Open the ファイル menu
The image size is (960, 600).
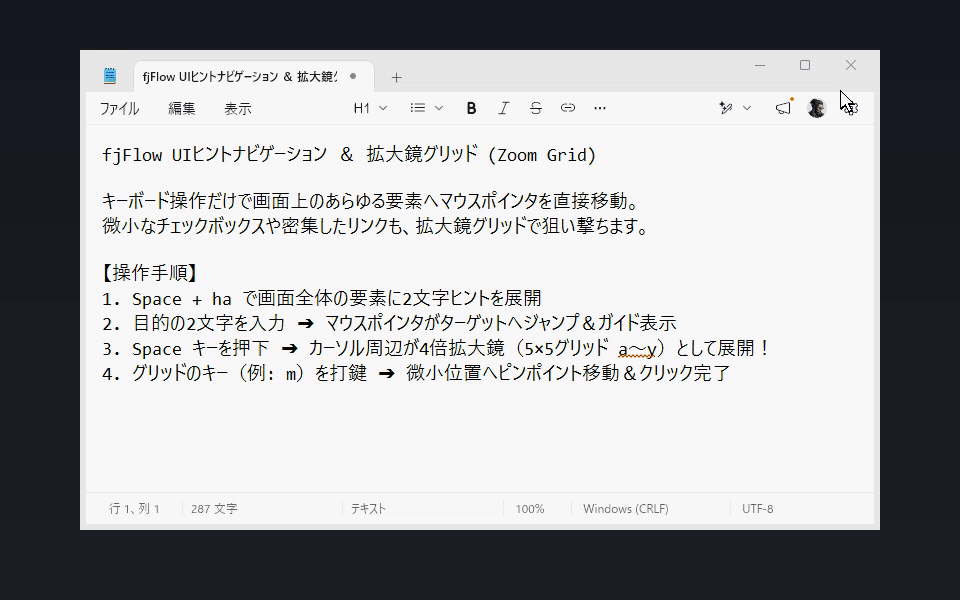click(x=119, y=109)
